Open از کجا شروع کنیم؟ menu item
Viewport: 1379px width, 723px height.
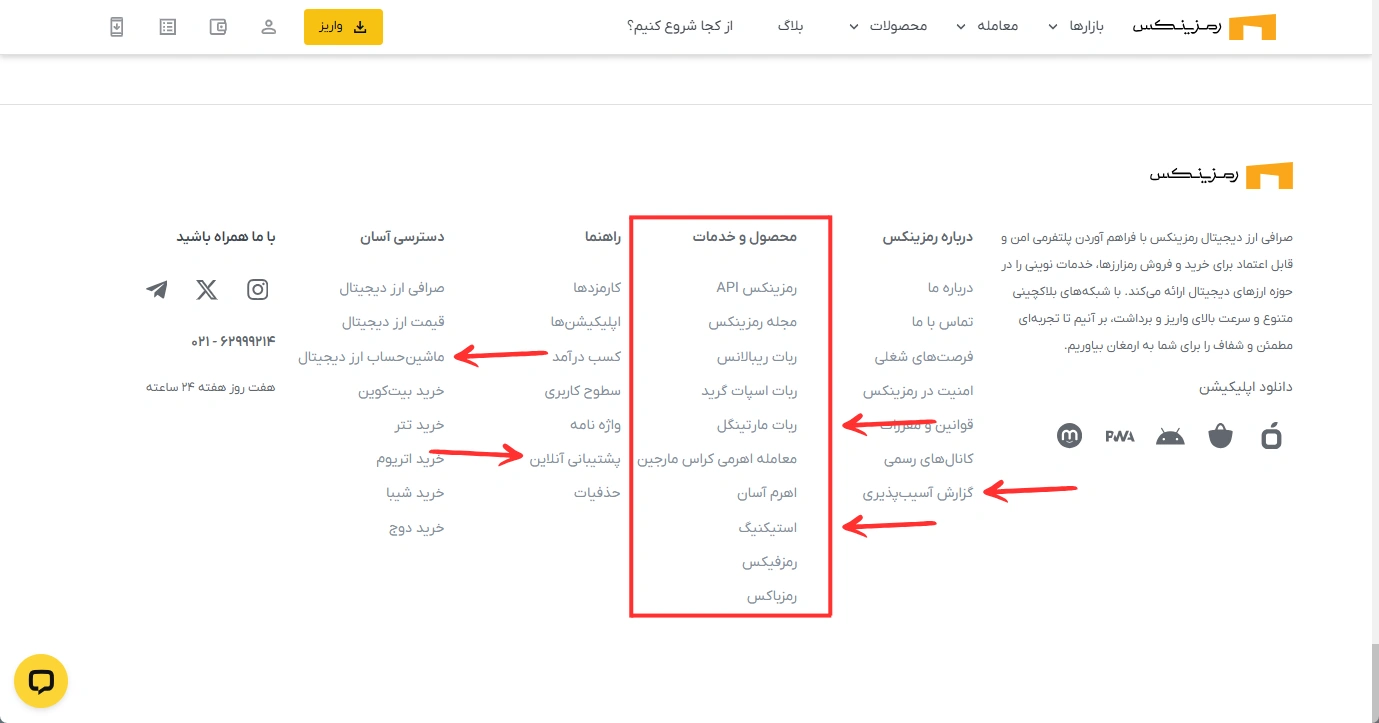click(x=680, y=27)
